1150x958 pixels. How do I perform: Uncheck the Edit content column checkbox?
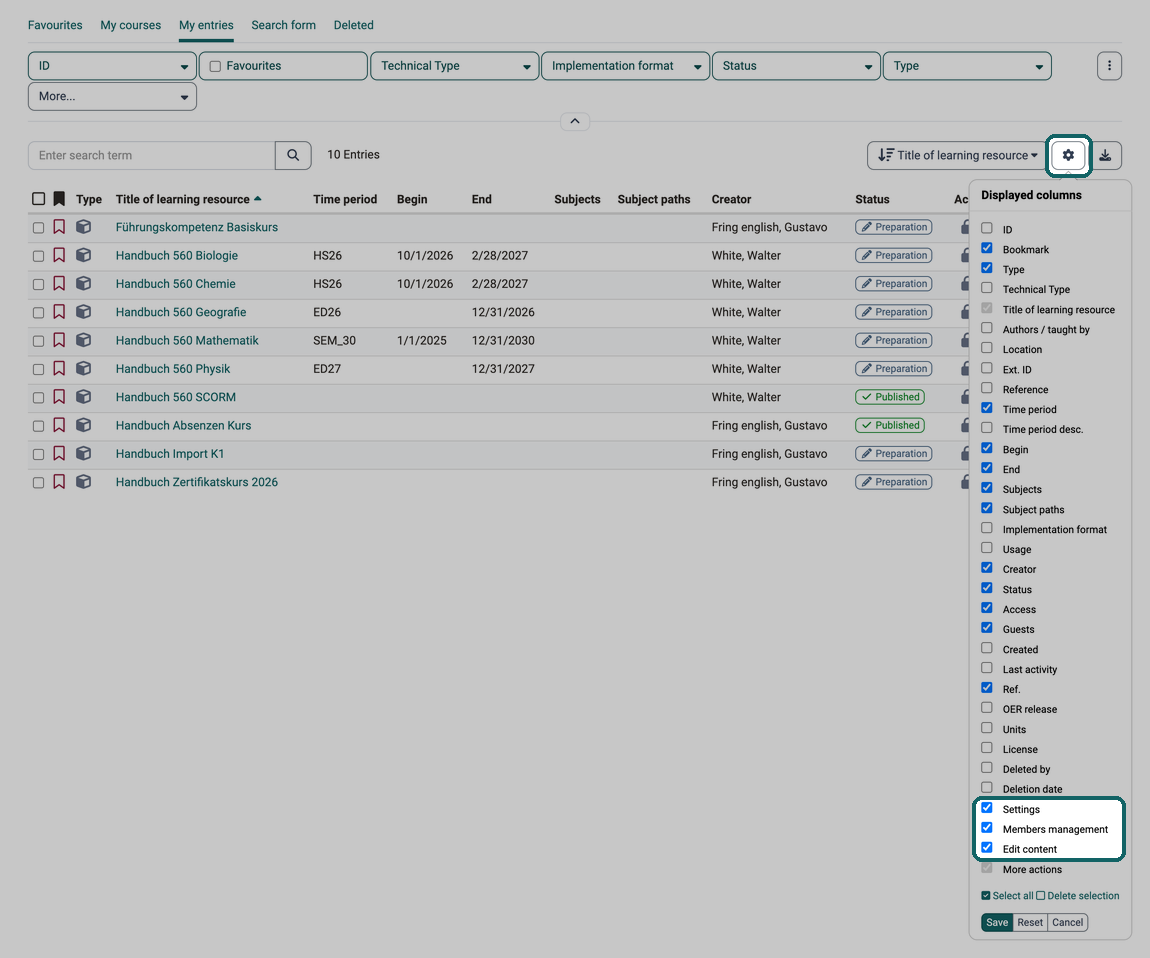987,847
